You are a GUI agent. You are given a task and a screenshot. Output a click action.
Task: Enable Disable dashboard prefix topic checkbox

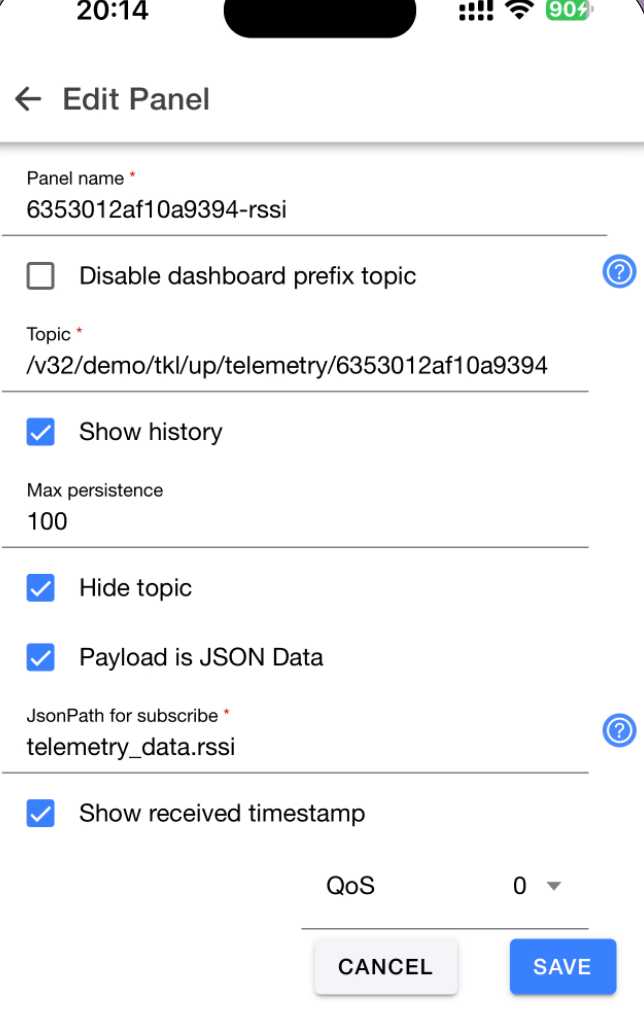point(41,276)
